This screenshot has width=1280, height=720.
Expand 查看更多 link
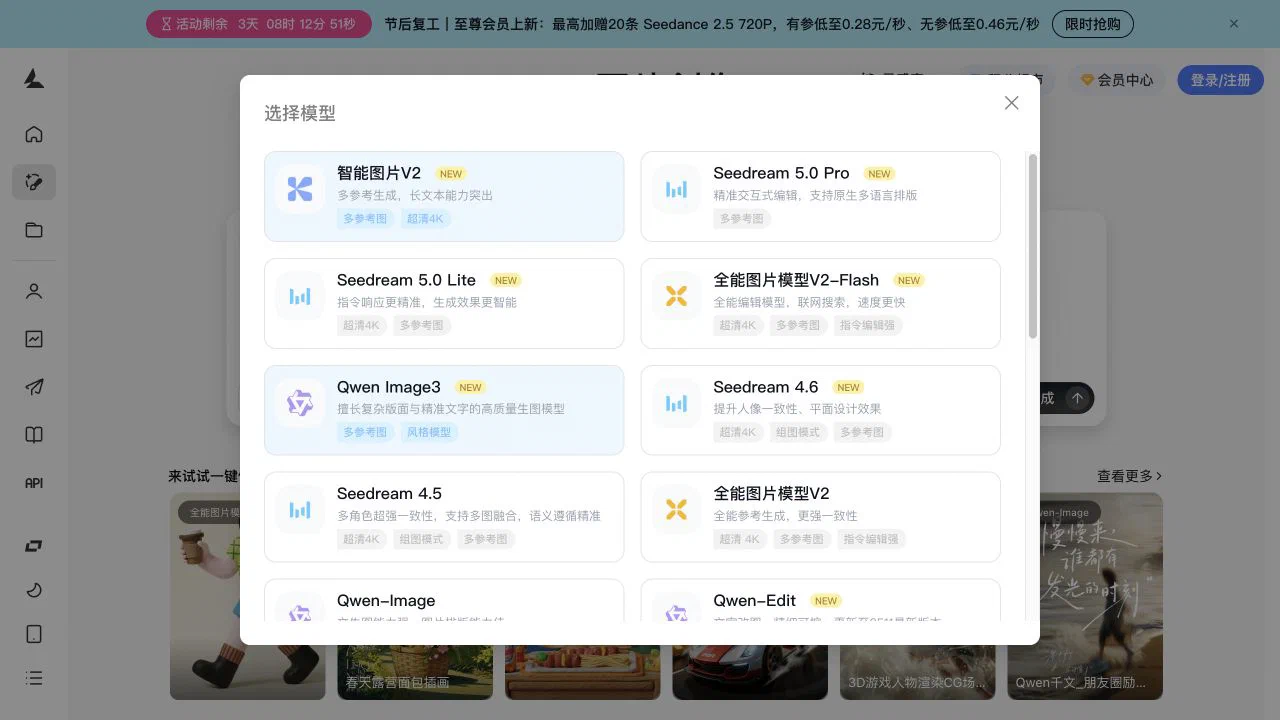1129,476
